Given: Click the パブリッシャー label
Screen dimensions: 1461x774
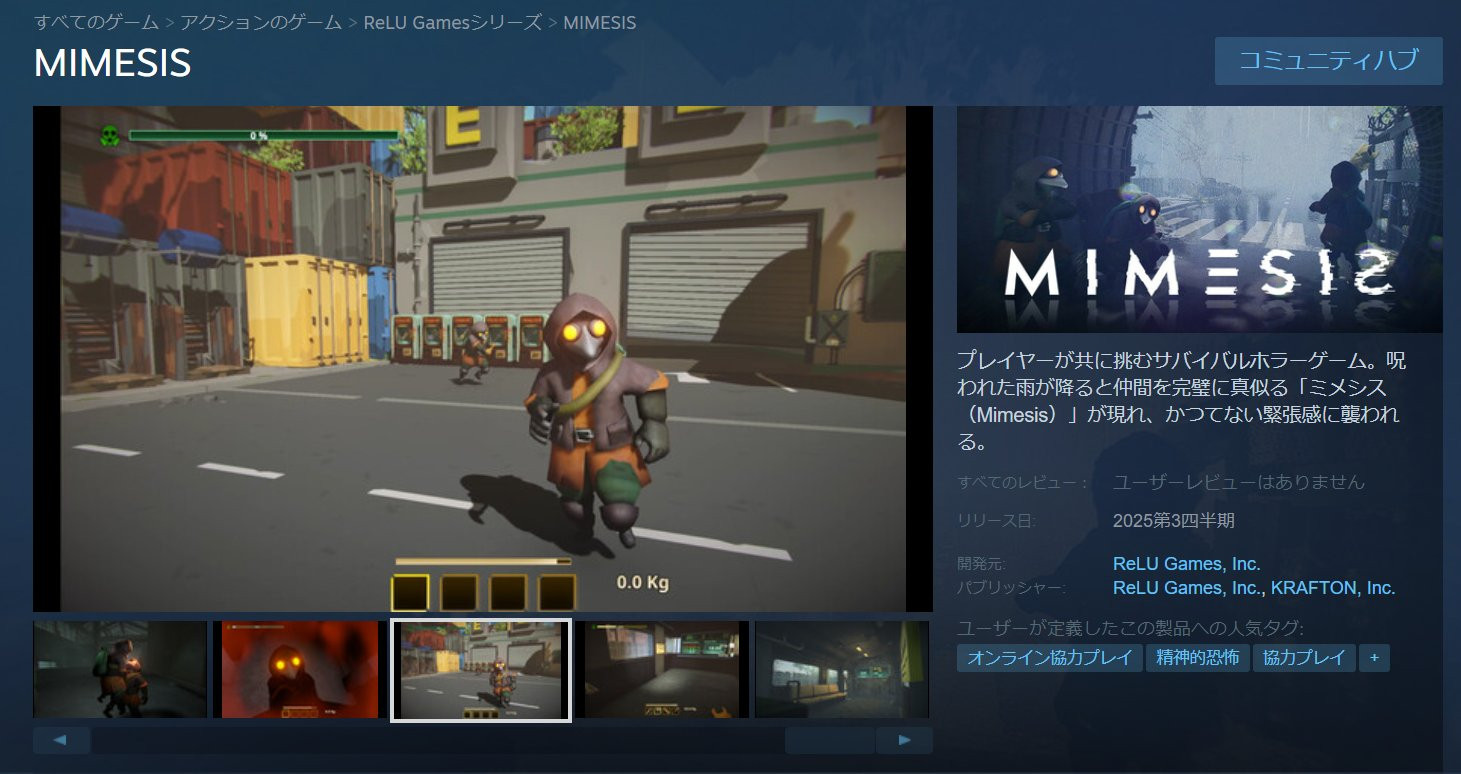Looking at the screenshot, I should (x=1011, y=588).
